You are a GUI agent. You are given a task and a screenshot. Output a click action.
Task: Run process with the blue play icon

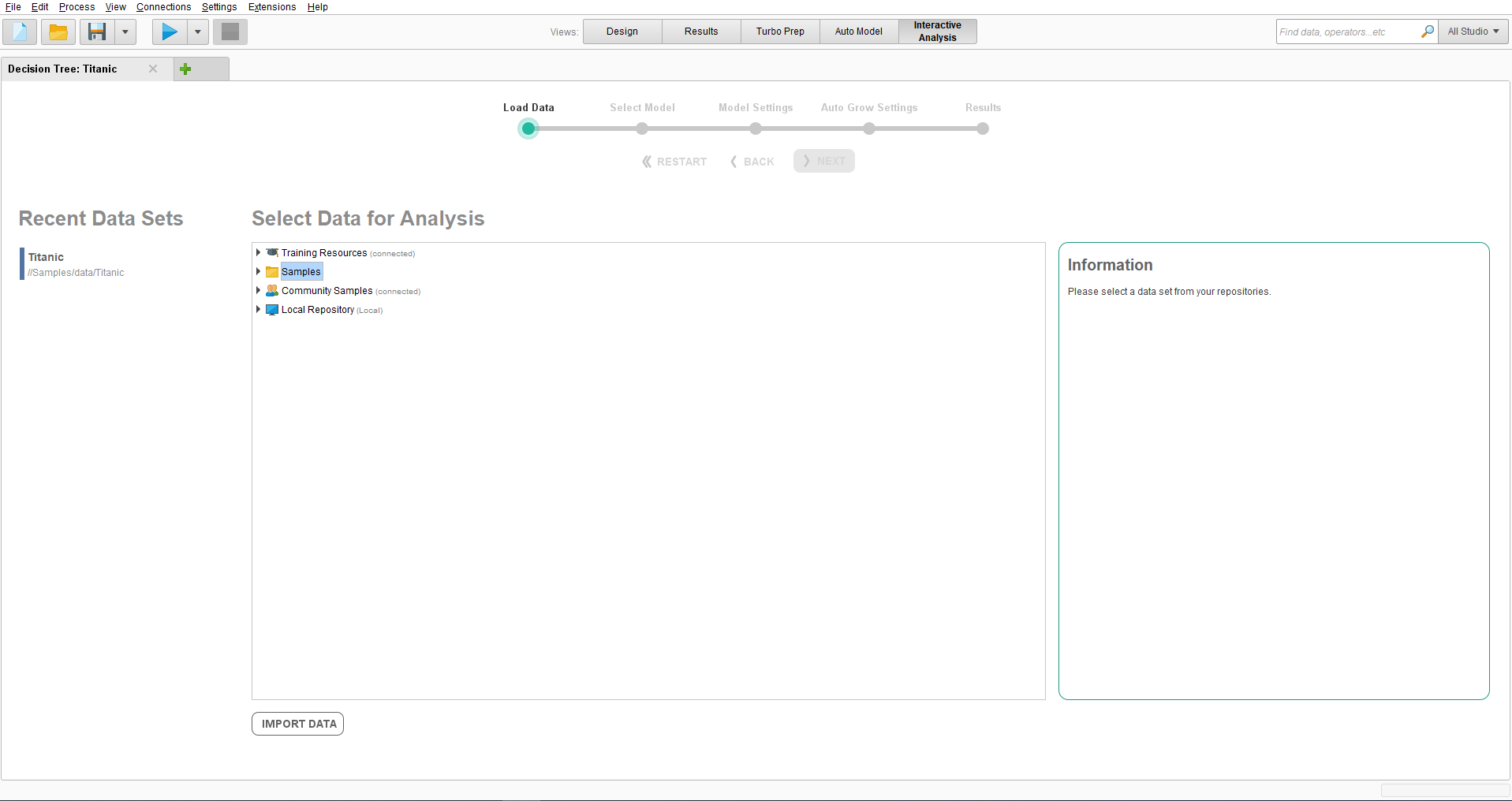170,32
